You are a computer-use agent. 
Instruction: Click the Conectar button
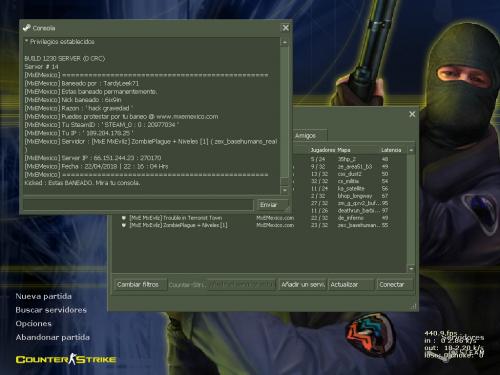394,285
